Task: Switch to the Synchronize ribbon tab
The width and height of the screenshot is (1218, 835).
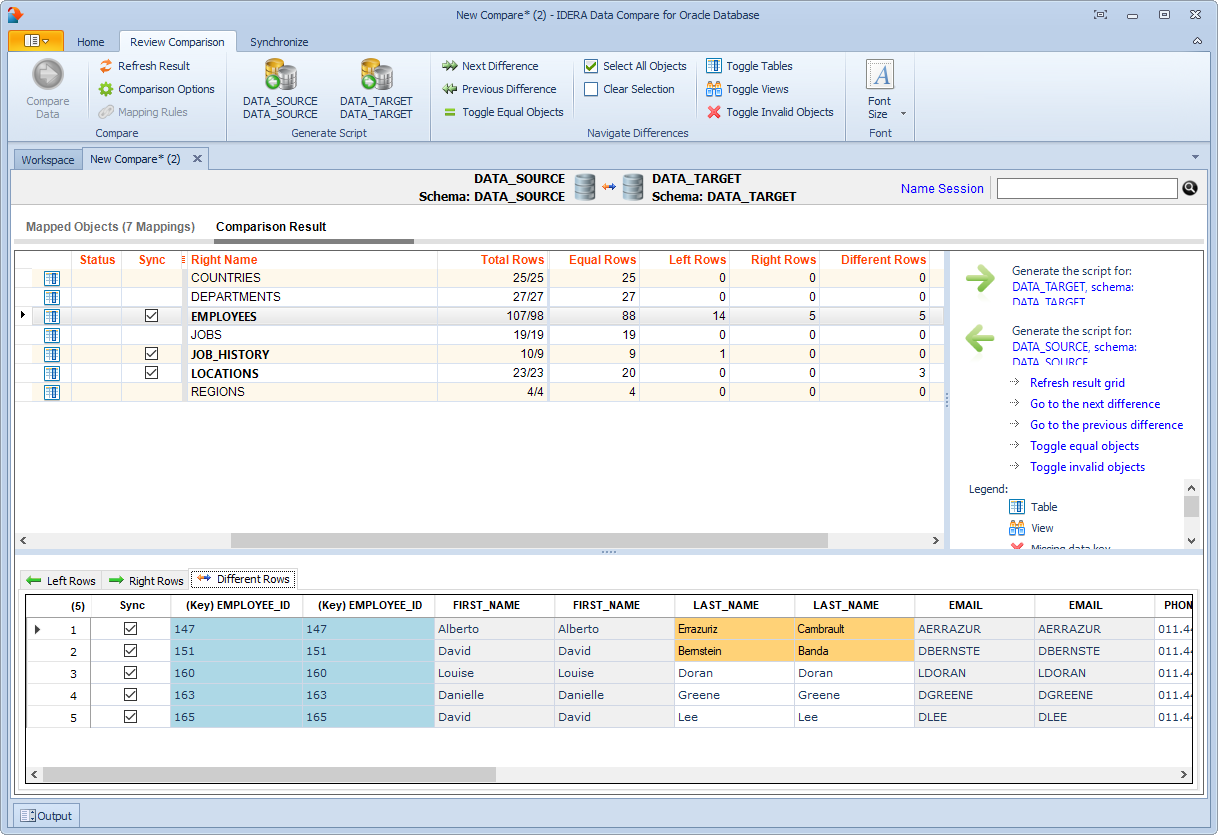Action: point(279,42)
